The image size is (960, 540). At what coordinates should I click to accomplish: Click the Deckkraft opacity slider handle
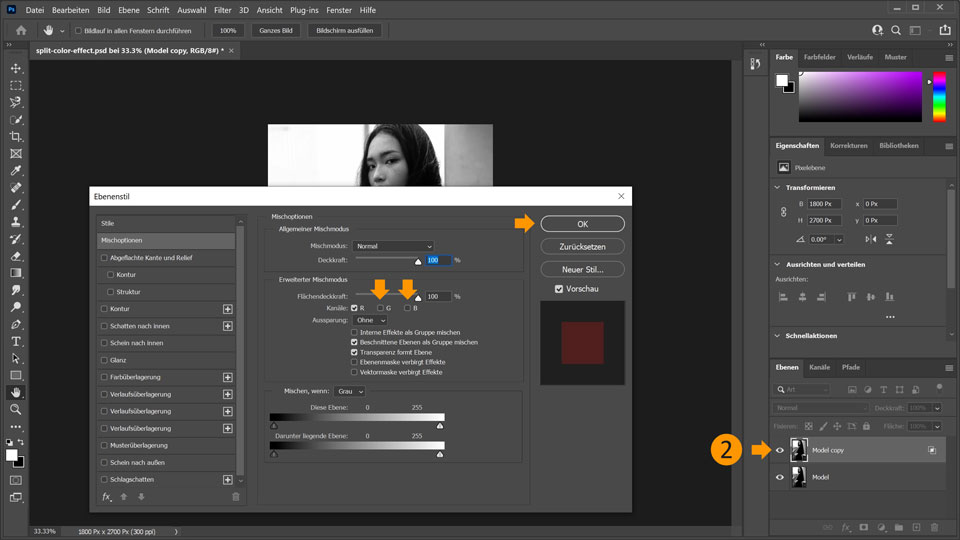[418, 262]
